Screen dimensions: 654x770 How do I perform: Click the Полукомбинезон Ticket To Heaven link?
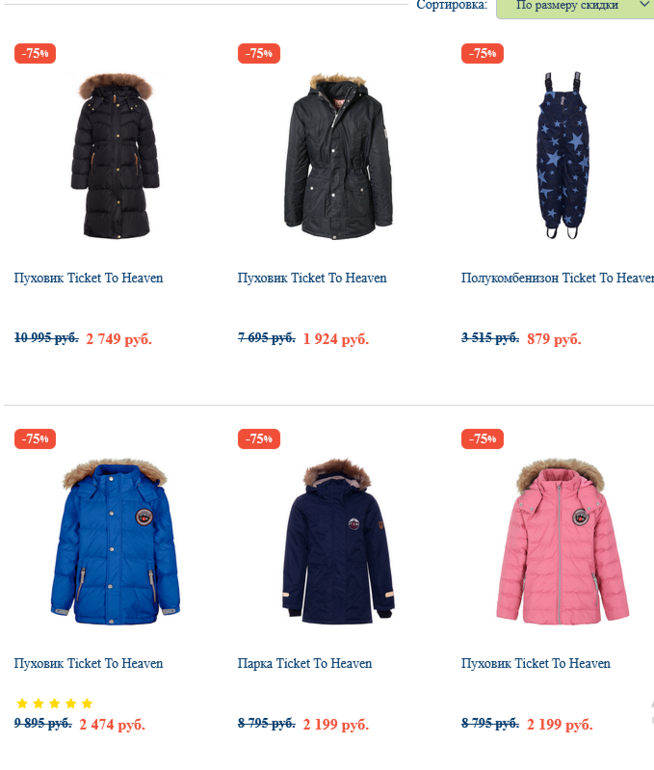pyautogui.click(x=557, y=278)
